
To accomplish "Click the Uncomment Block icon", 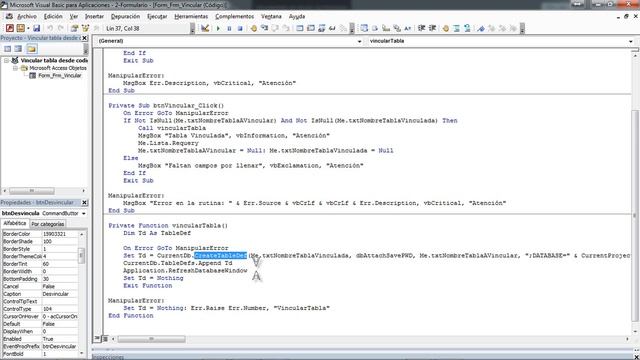I will point(467,28).
